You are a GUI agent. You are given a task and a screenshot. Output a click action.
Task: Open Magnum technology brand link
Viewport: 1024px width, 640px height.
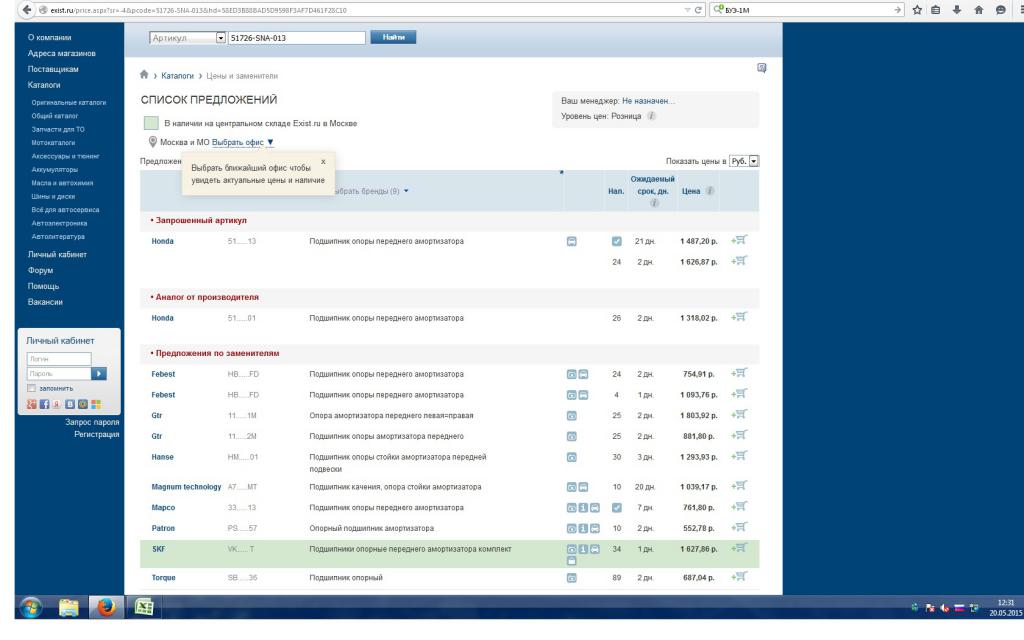[186, 487]
